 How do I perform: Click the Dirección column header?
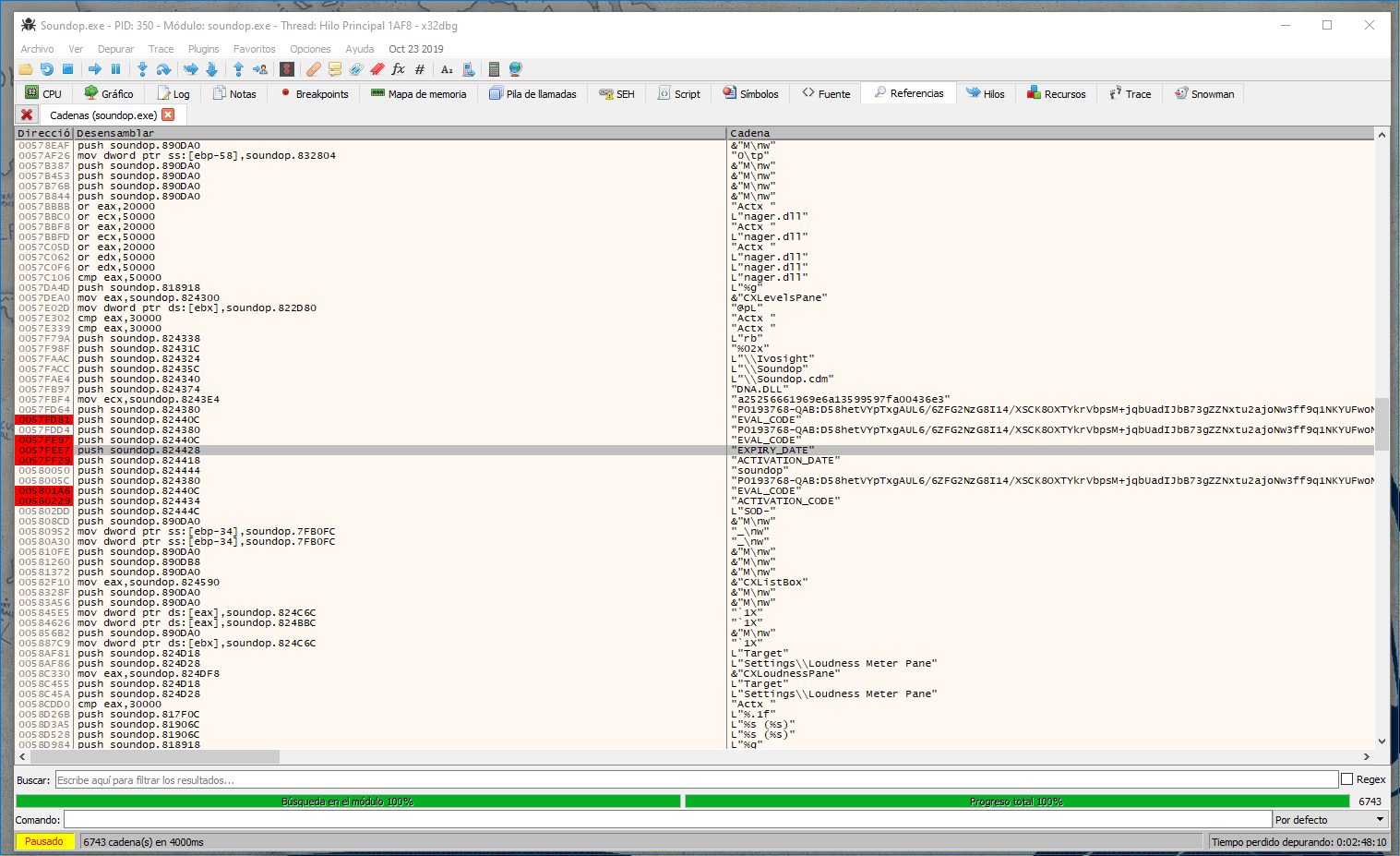click(44, 133)
